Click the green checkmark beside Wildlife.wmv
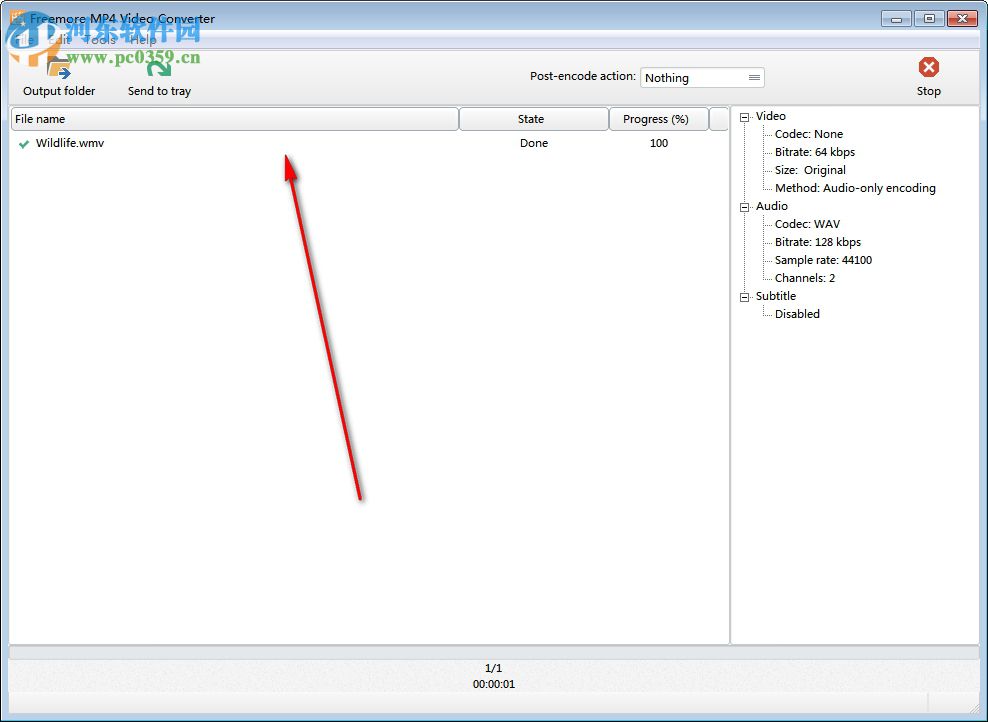This screenshot has width=988, height=722. 24,143
